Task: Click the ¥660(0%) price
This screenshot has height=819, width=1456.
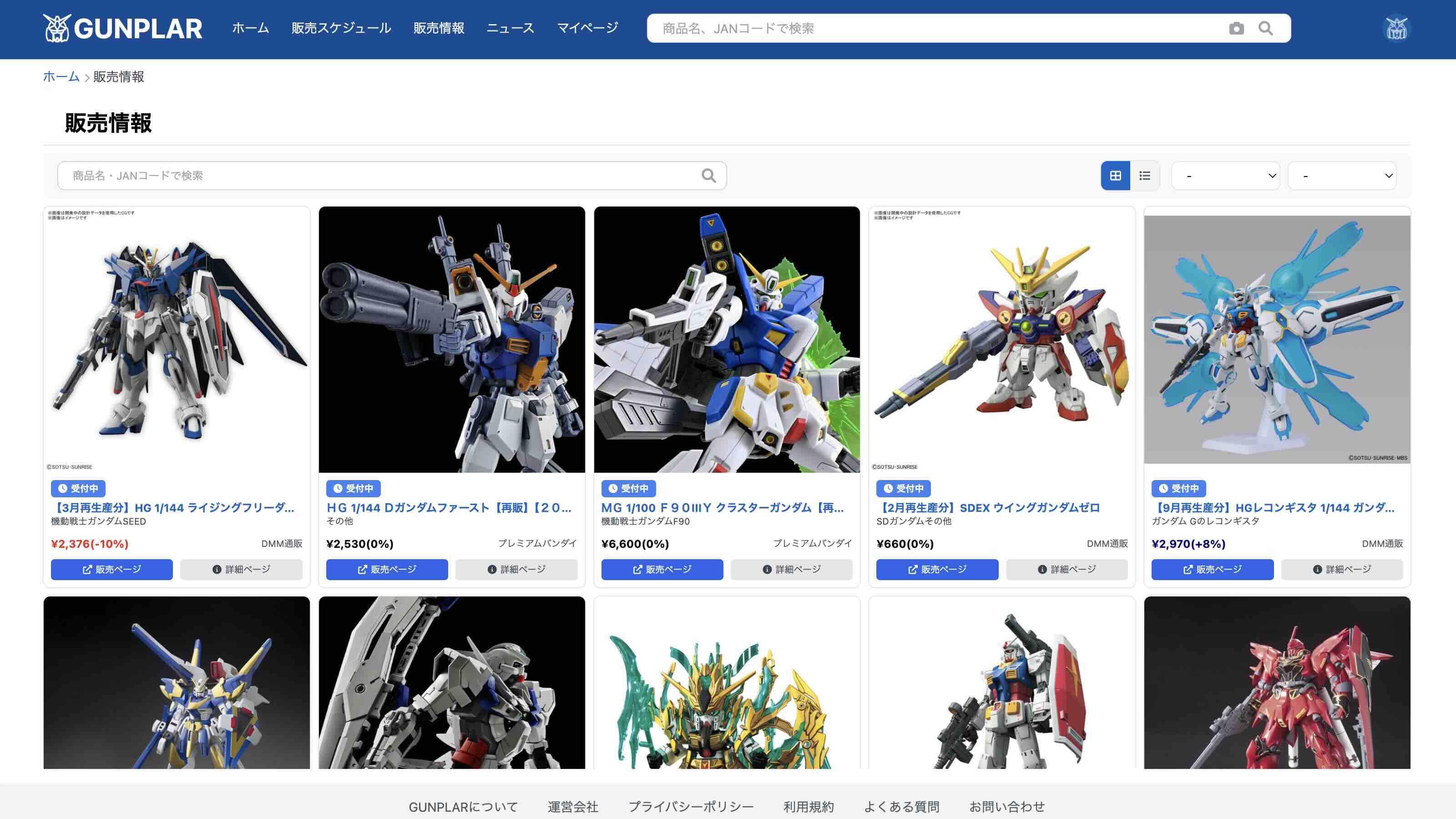Action: (905, 544)
